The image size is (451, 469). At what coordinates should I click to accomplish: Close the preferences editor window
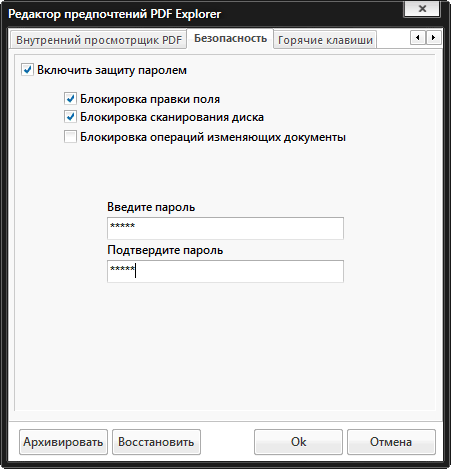422,8
